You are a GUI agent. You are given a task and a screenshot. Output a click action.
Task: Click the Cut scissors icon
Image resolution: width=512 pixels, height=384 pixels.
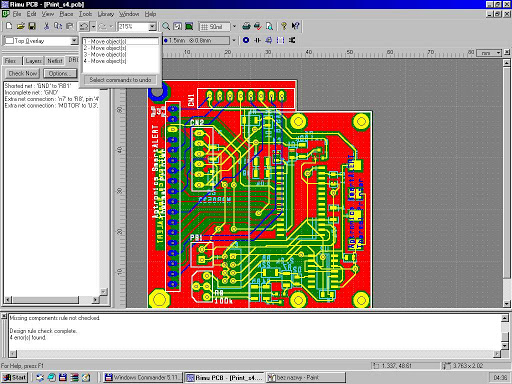coord(46,26)
